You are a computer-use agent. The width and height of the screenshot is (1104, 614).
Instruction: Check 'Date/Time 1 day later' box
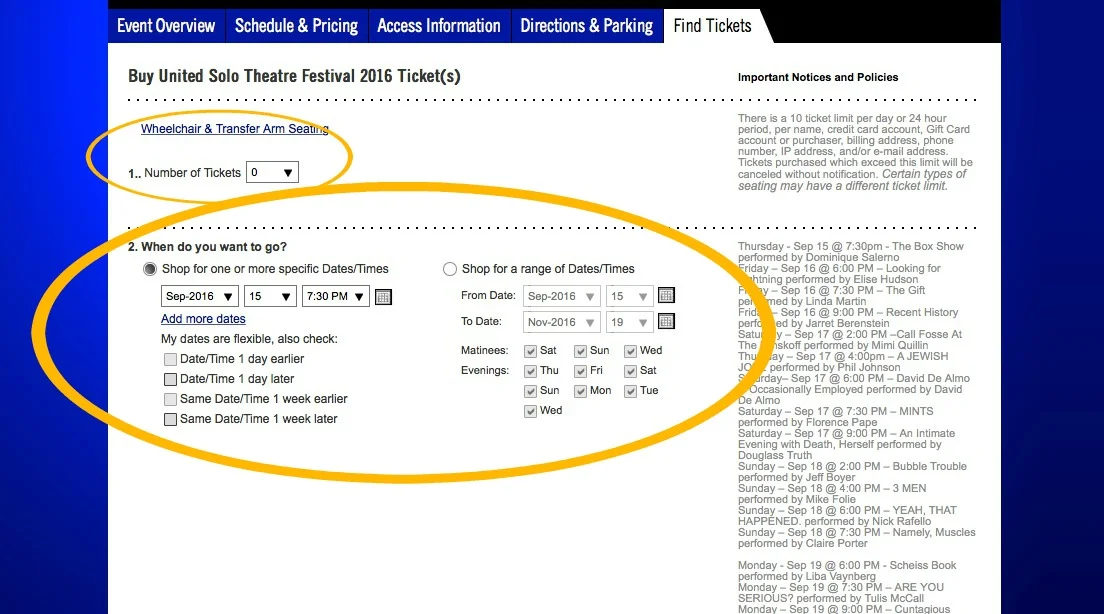click(x=170, y=379)
